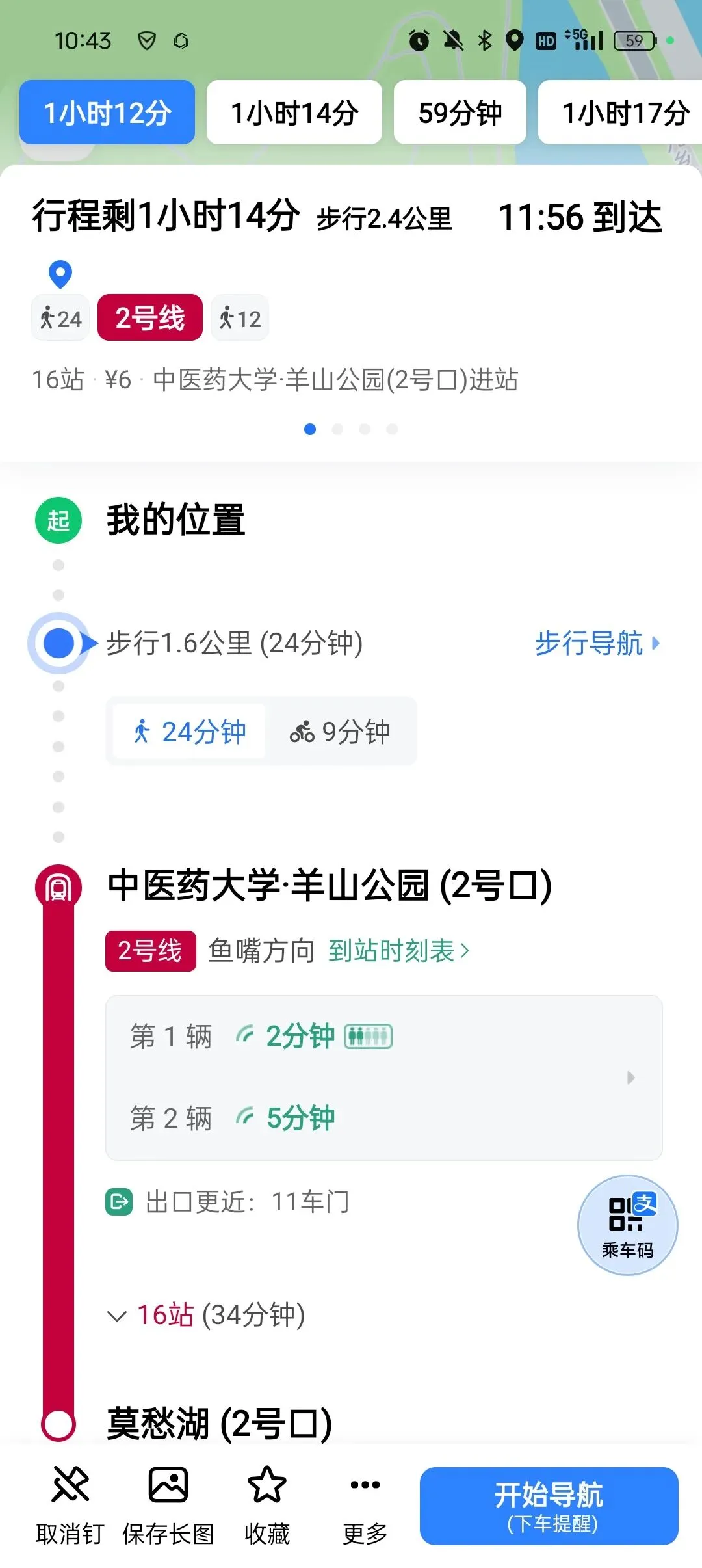
Task: Expand train arrivals with the gray arrow
Action: (630, 1077)
